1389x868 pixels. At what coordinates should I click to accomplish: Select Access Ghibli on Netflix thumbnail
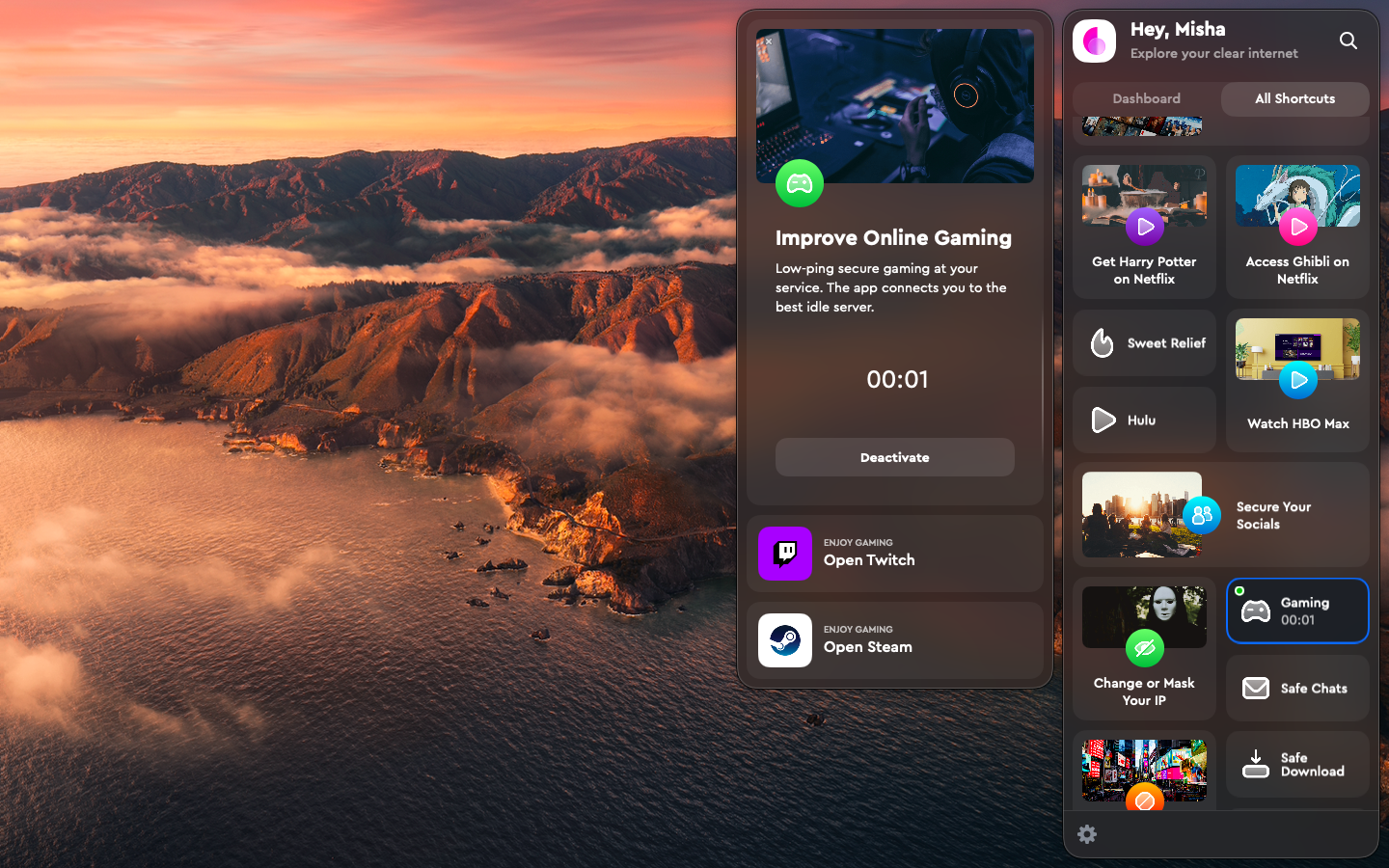[1297, 196]
